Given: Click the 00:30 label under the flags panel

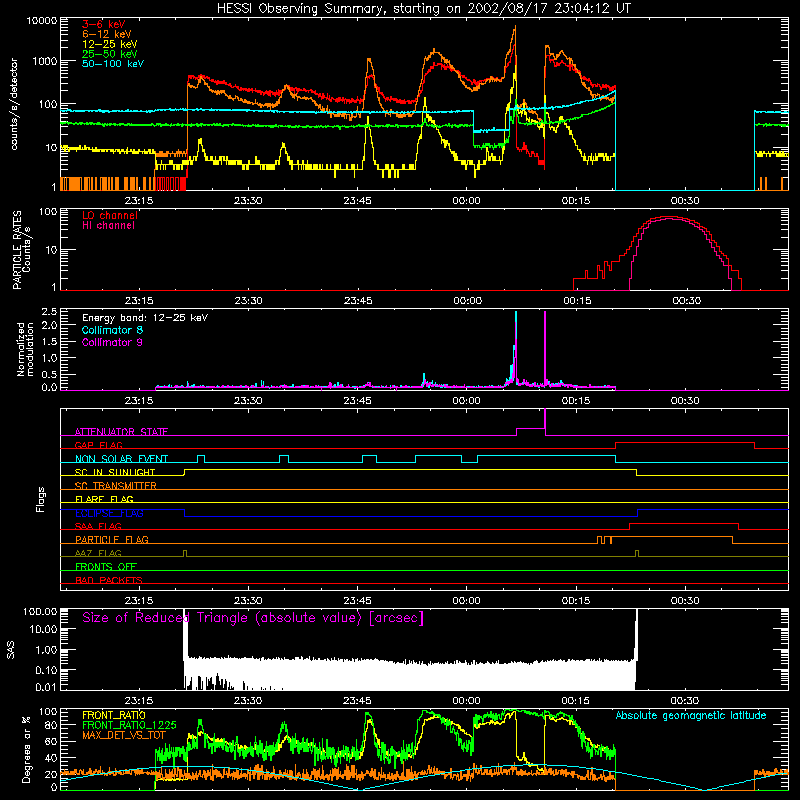Looking at the screenshot, I should (x=685, y=601).
